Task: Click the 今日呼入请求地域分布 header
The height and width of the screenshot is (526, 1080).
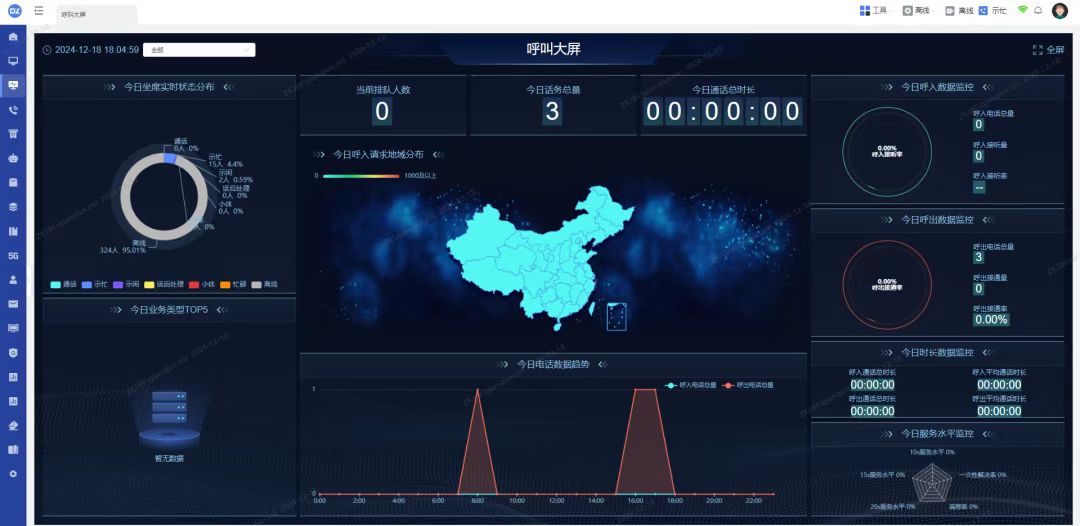Action: [x=378, y=154]
